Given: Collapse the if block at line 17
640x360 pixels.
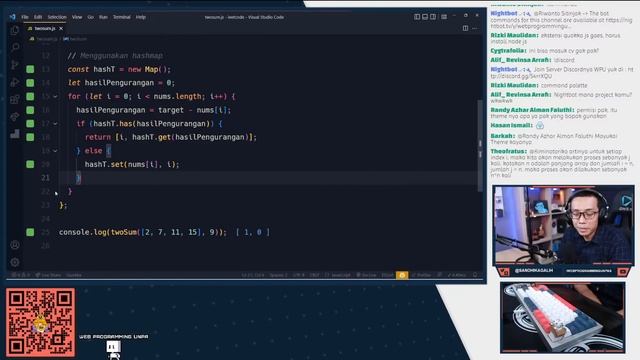Looking at the screenshot, I should tap(55, 124).
